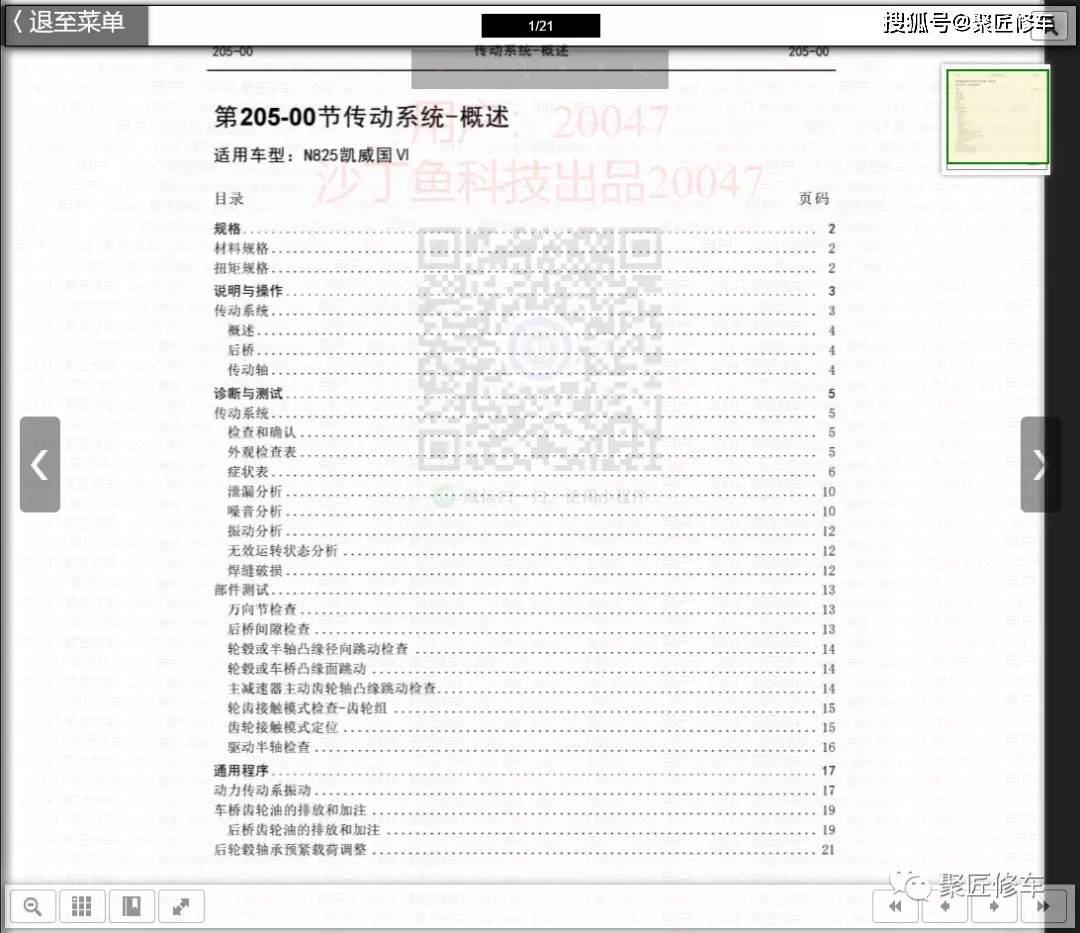Click the 目录 column heading

tap(229, 199)
